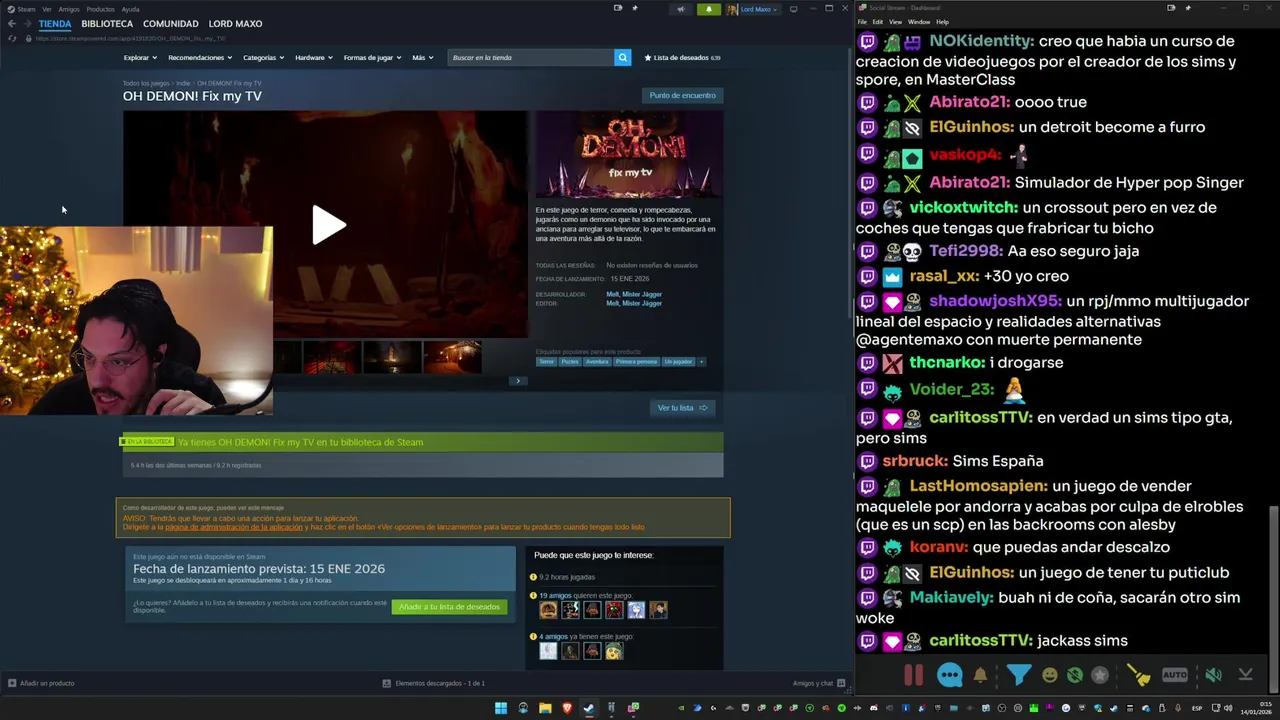
Task: Click the bell notification icon in Social Stream toolbar
Action: point(980,675)
